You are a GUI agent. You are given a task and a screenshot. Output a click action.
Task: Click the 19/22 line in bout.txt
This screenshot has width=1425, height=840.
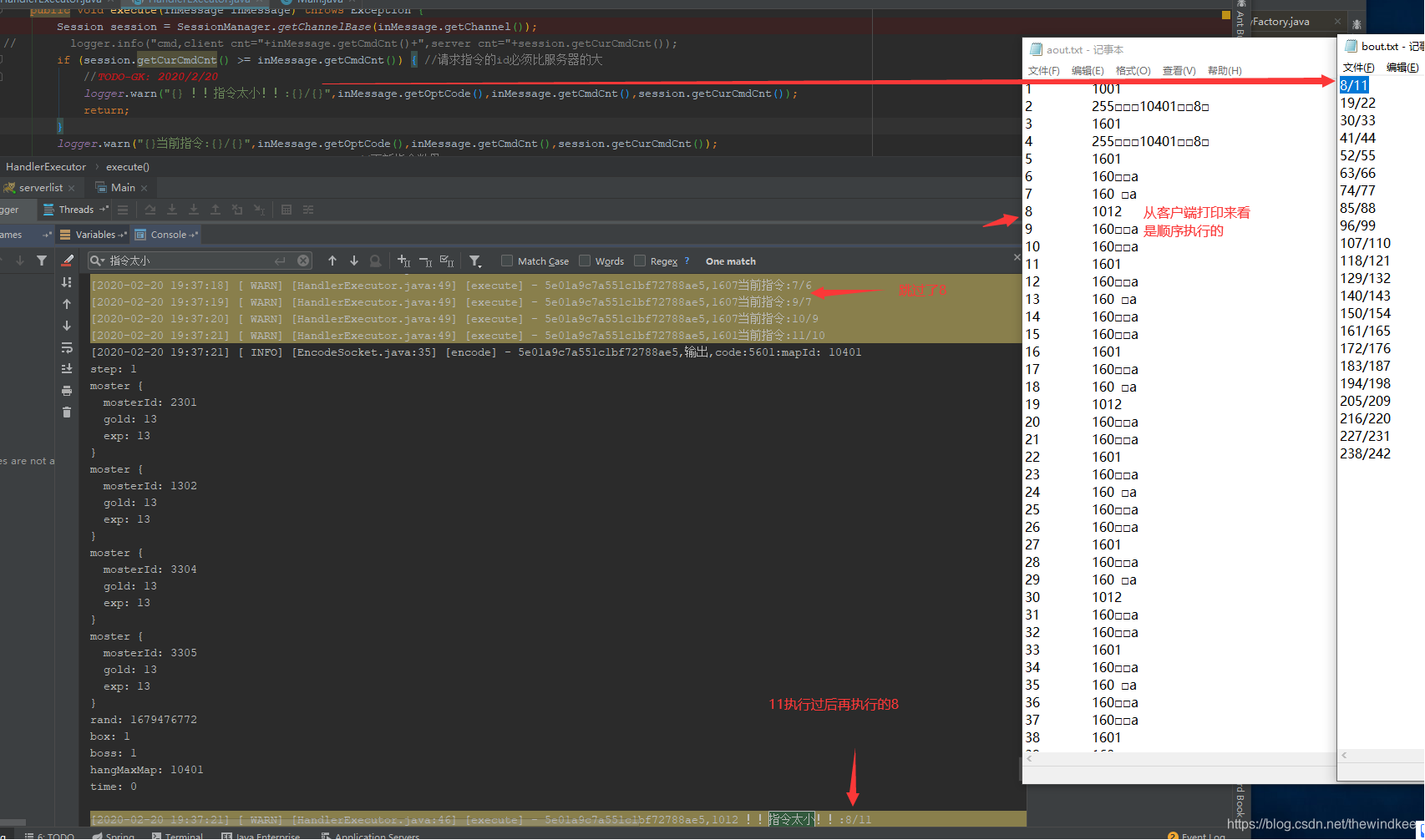1357,103
